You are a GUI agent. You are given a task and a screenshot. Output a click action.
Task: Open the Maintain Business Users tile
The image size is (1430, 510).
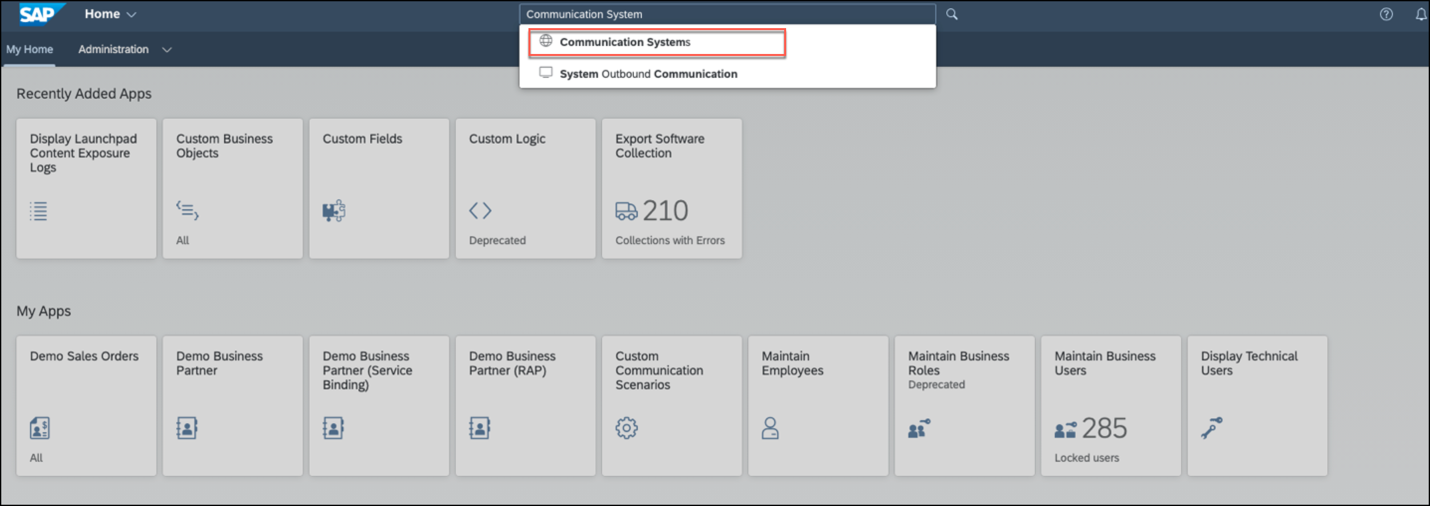click(1111, 406)
